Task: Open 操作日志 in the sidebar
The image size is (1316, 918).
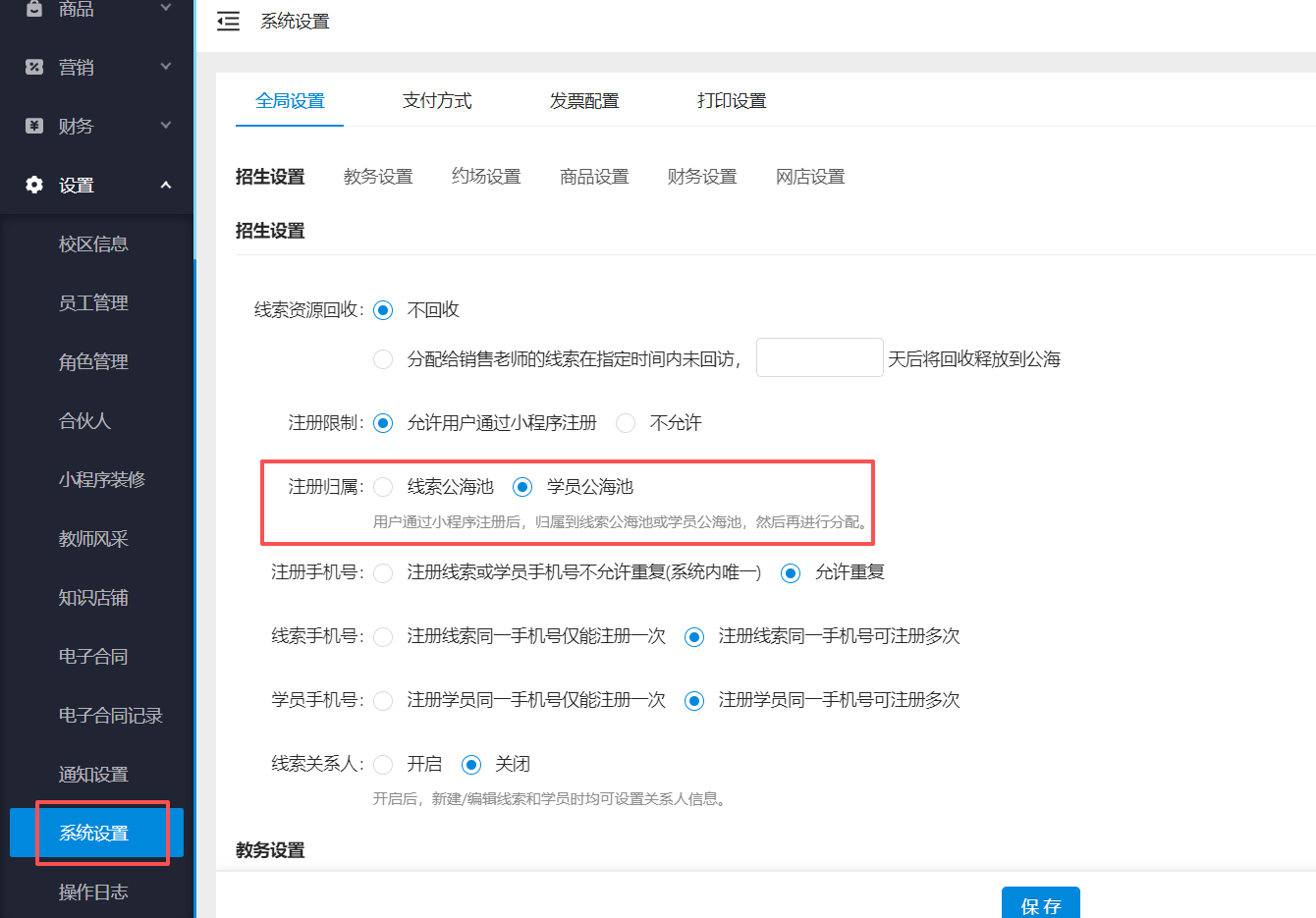Action: (94, 891)
